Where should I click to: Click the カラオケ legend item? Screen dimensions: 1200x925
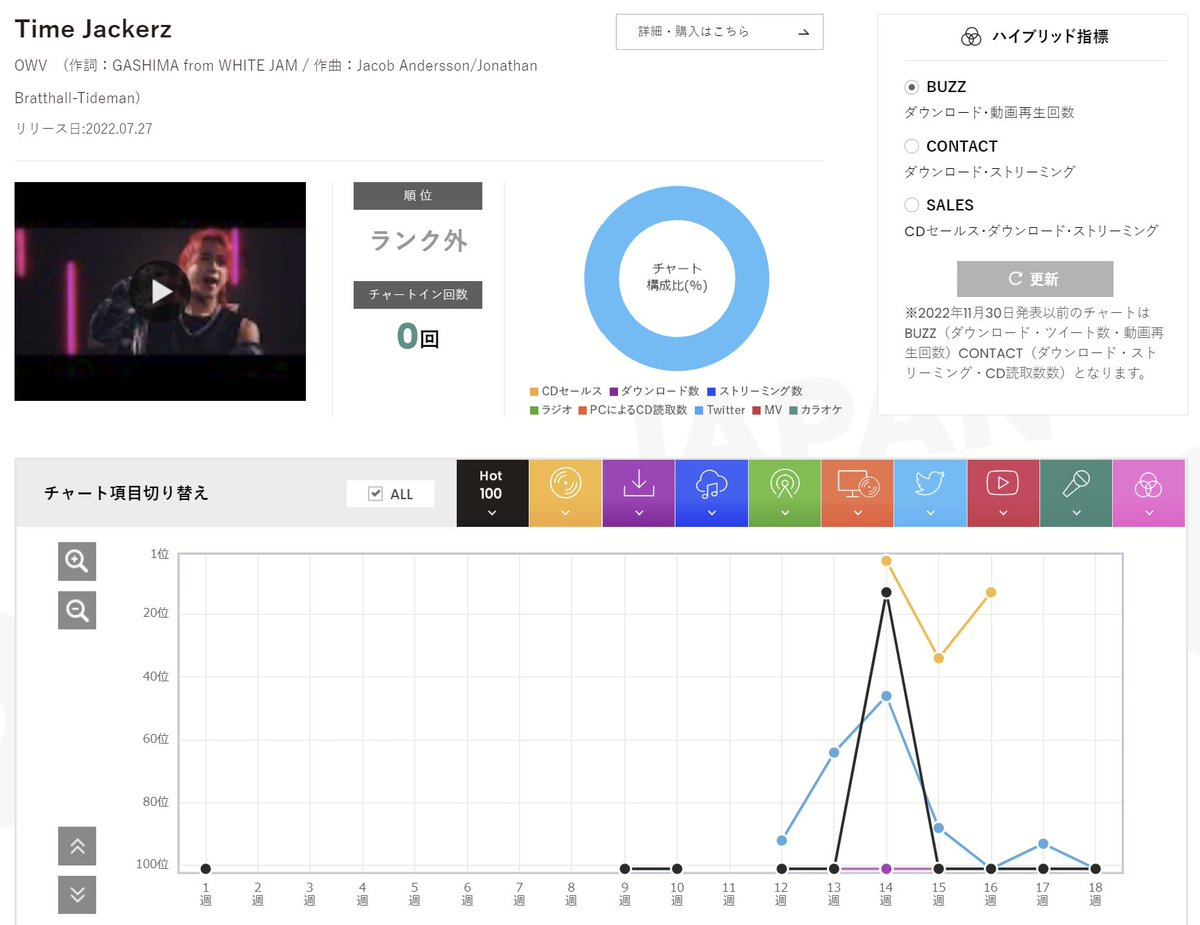[816, 410]
